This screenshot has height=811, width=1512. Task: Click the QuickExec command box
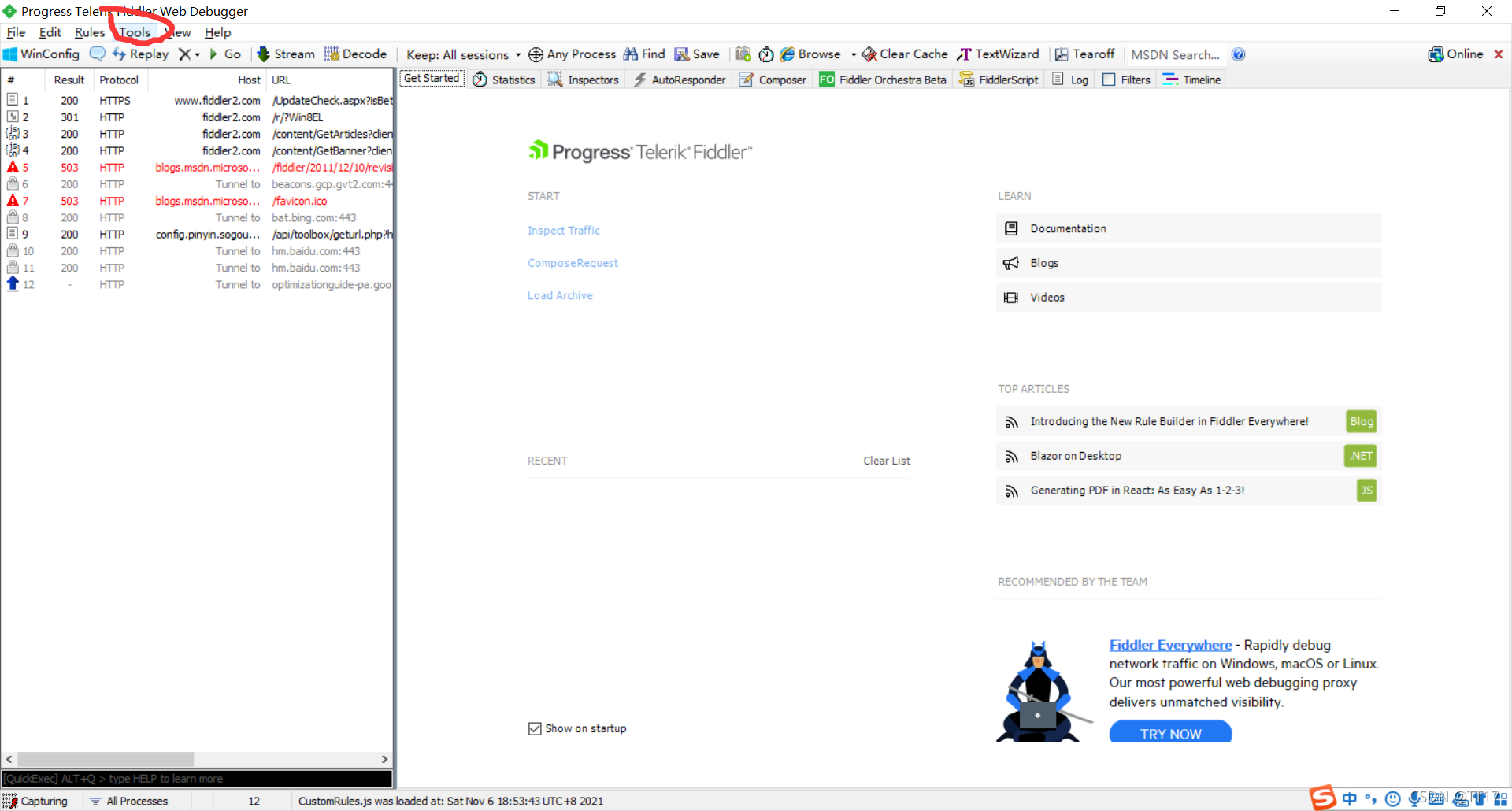point(197,779)
